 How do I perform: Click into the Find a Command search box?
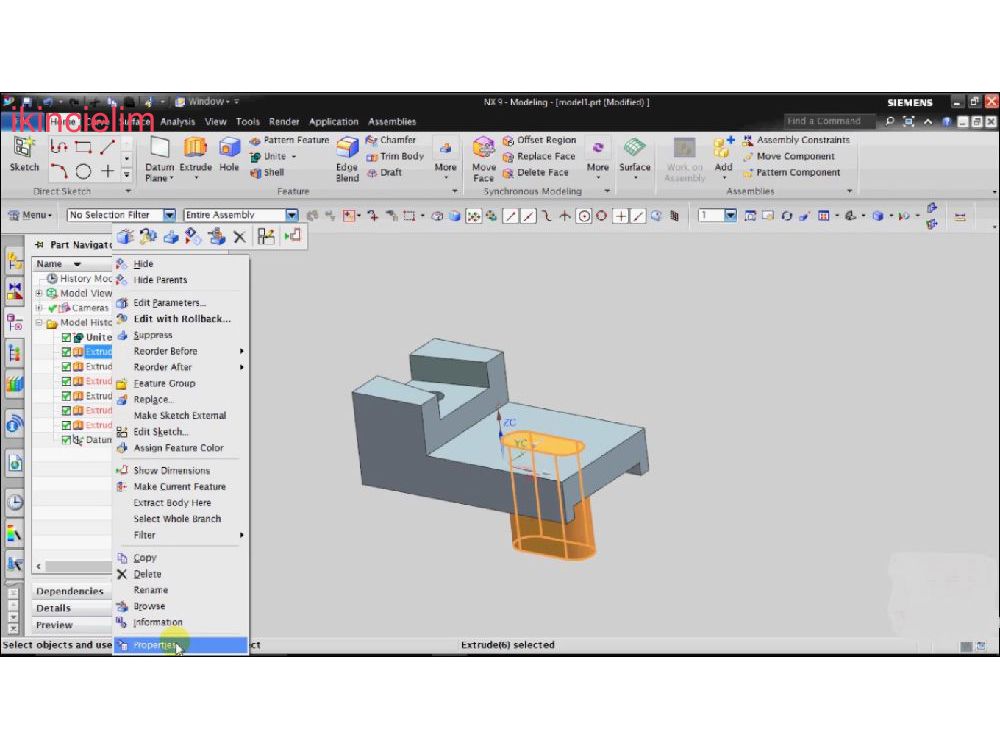click(832, 121)
